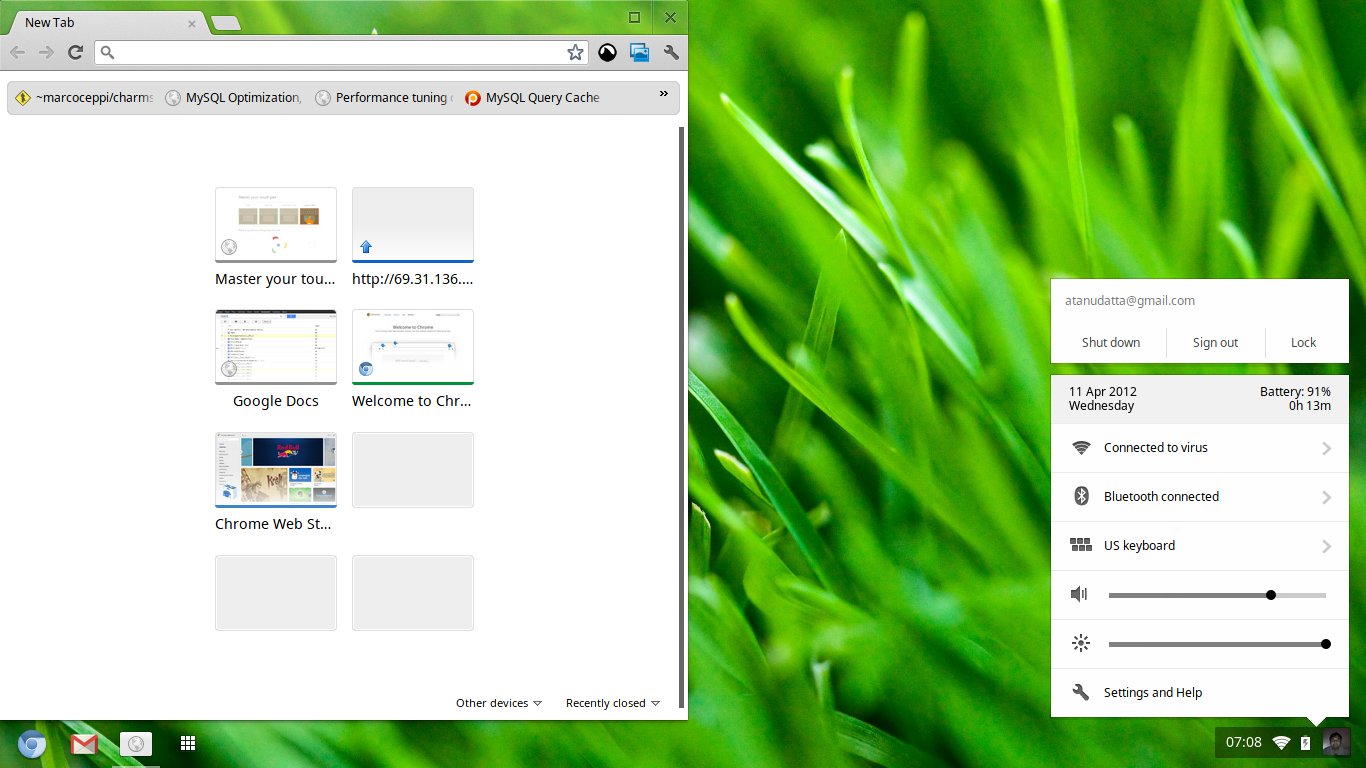Click the Shut down button

click(1111, 343)
